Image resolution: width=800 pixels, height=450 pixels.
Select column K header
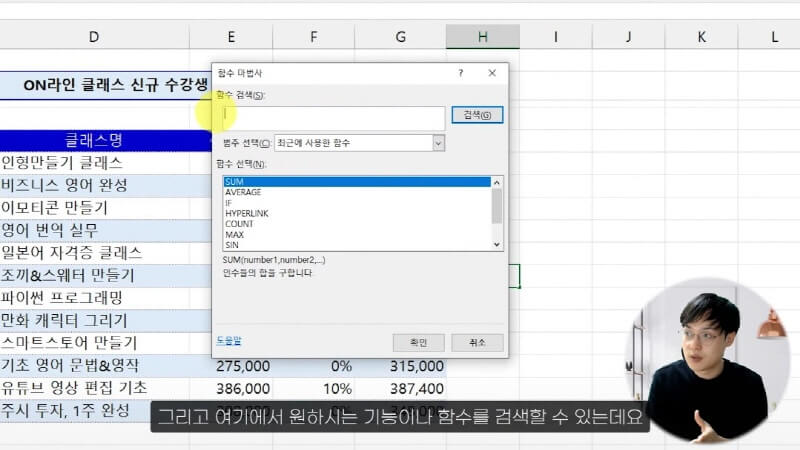[702, 37]
